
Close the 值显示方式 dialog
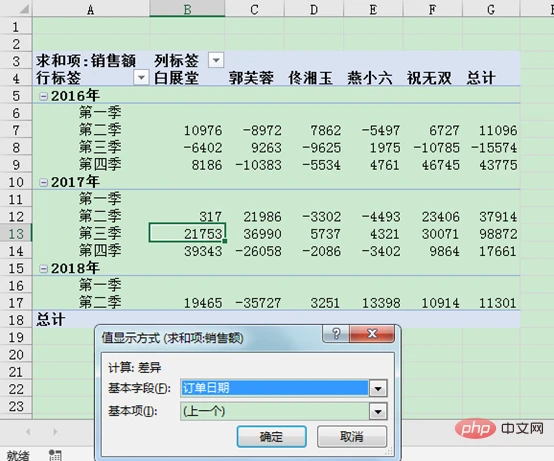coord(372,333)
